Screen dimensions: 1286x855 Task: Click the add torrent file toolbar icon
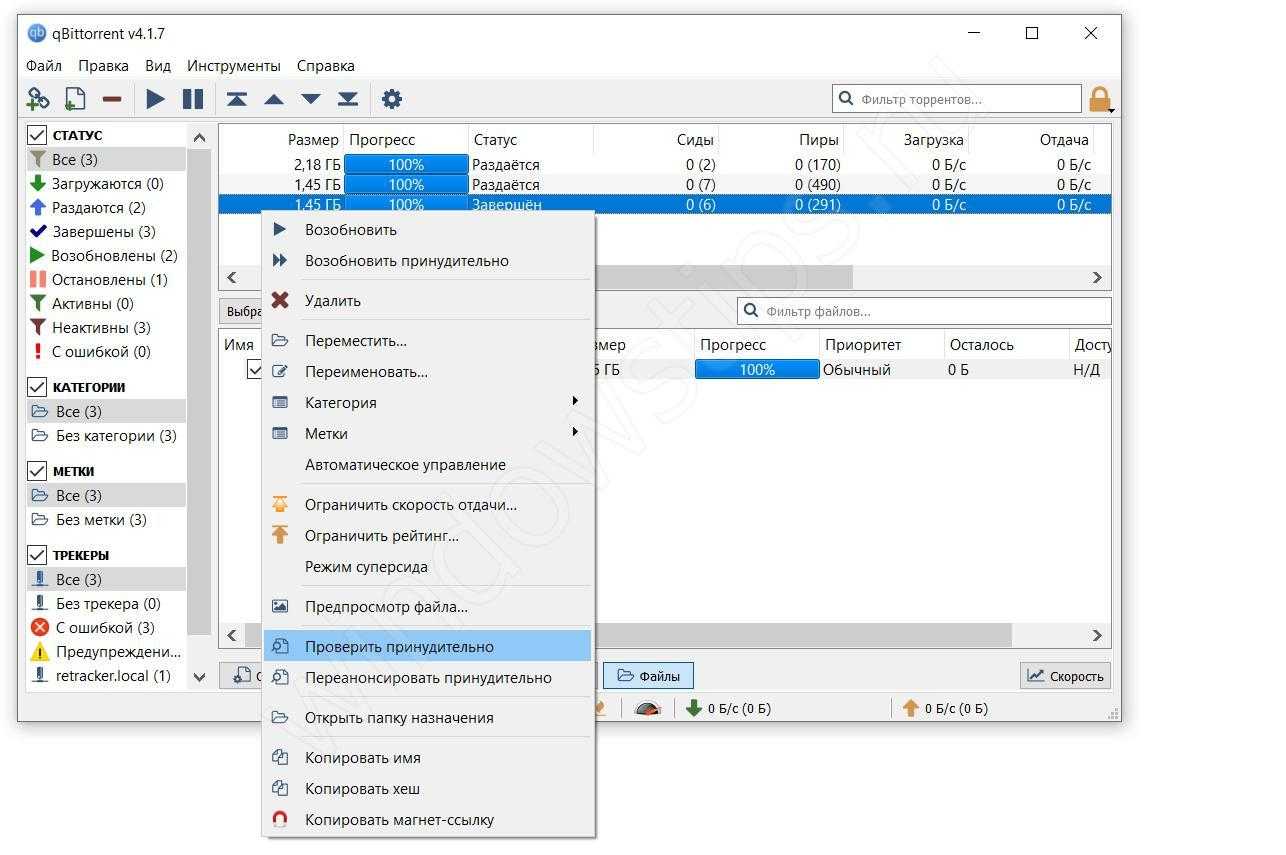click(75, 99)
